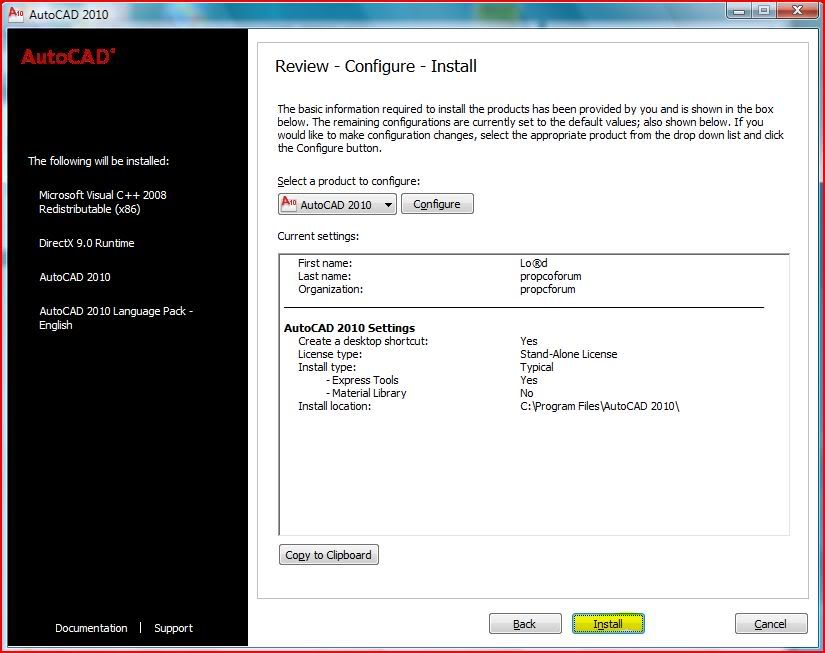The image size is (825, 653).
Task: Click the 'propcforum' organization value
Action: [x=548, y=289]
